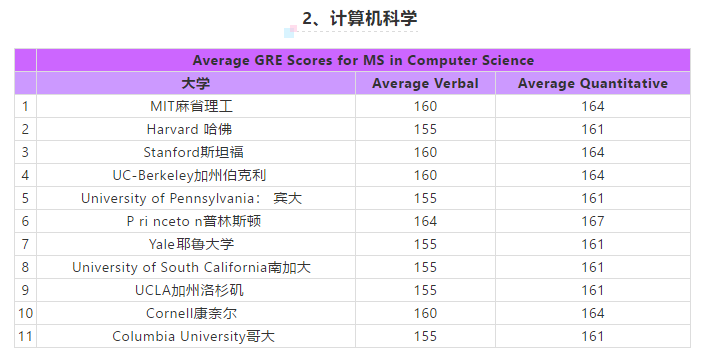706x362 pixels.
Task: Click the 大学 column header
Action: pyautogui.click(x=196, y=83)
